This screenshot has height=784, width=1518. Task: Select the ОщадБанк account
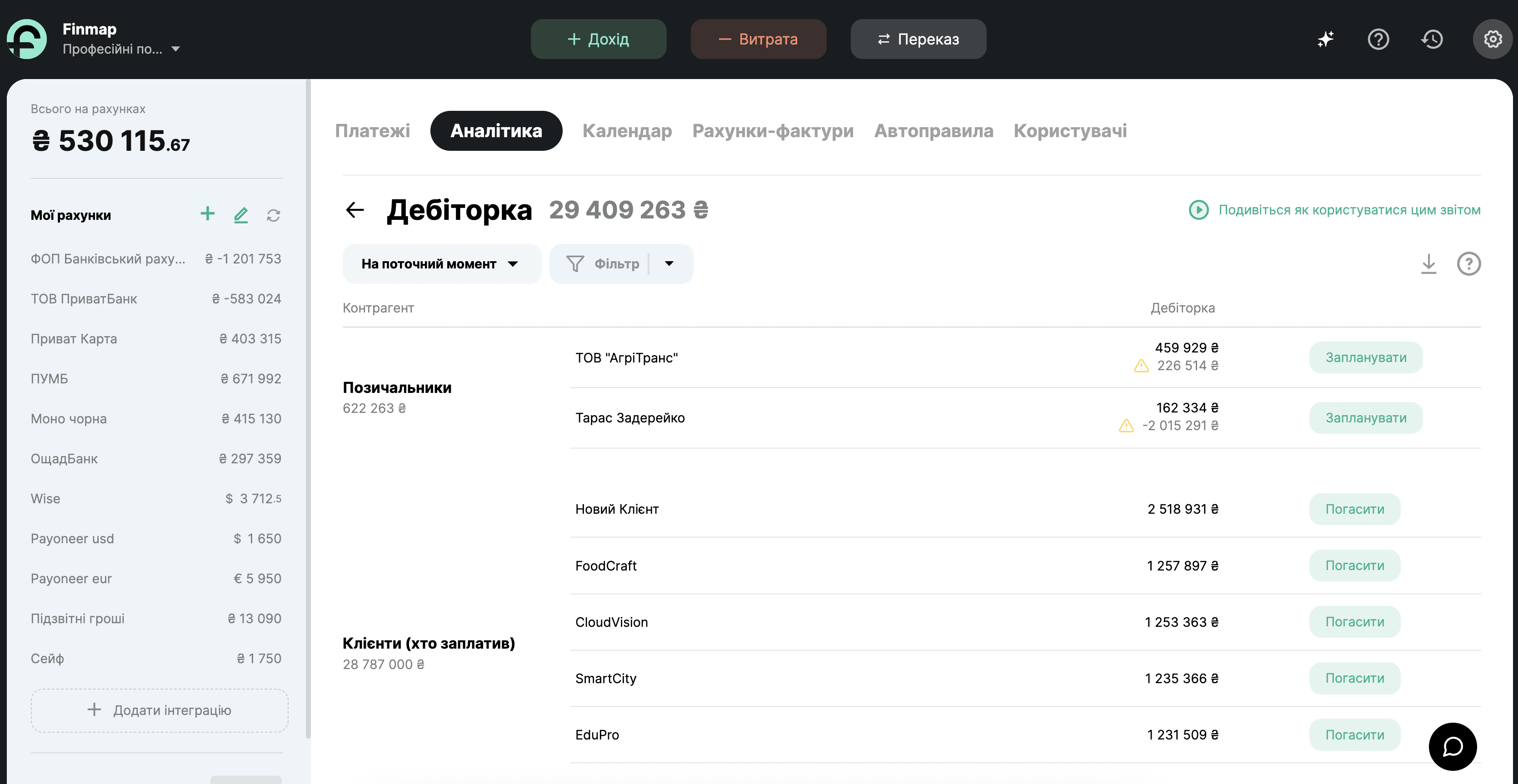[x=156, y=459]
